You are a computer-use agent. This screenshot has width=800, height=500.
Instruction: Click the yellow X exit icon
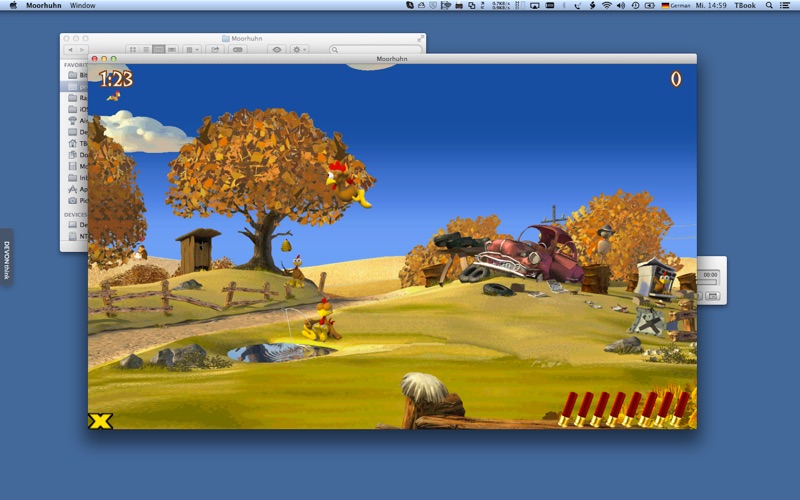click(101, 421)
